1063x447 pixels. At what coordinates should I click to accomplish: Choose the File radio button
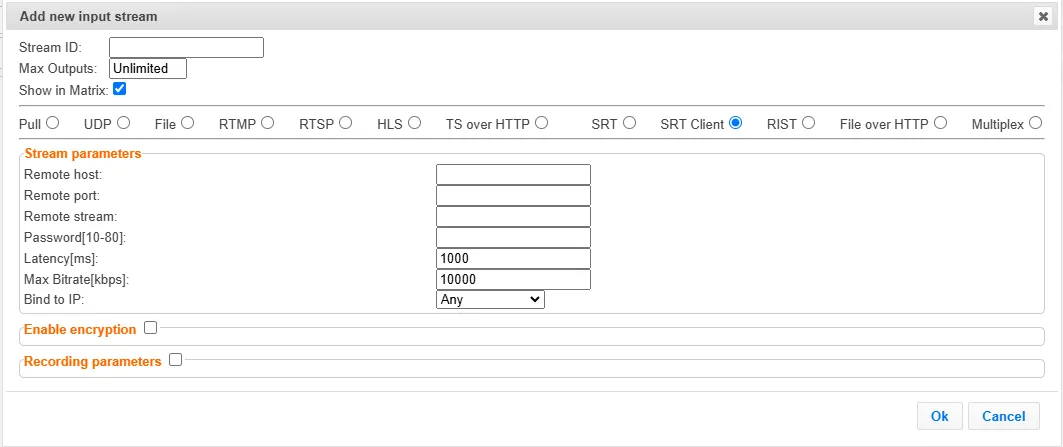188,123
